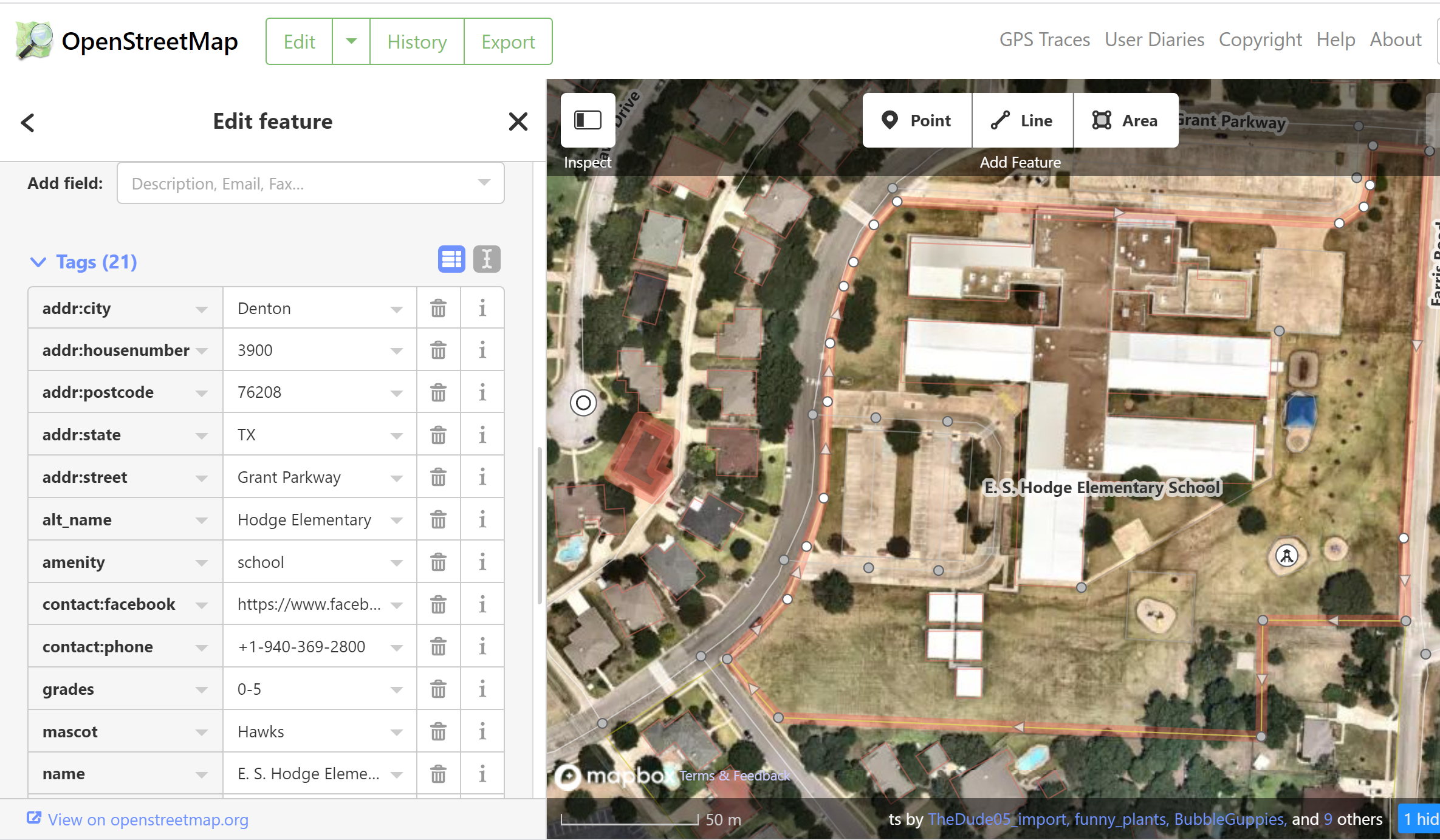
Task: Show info for mascot tag
Action: [x=482, y=732]
